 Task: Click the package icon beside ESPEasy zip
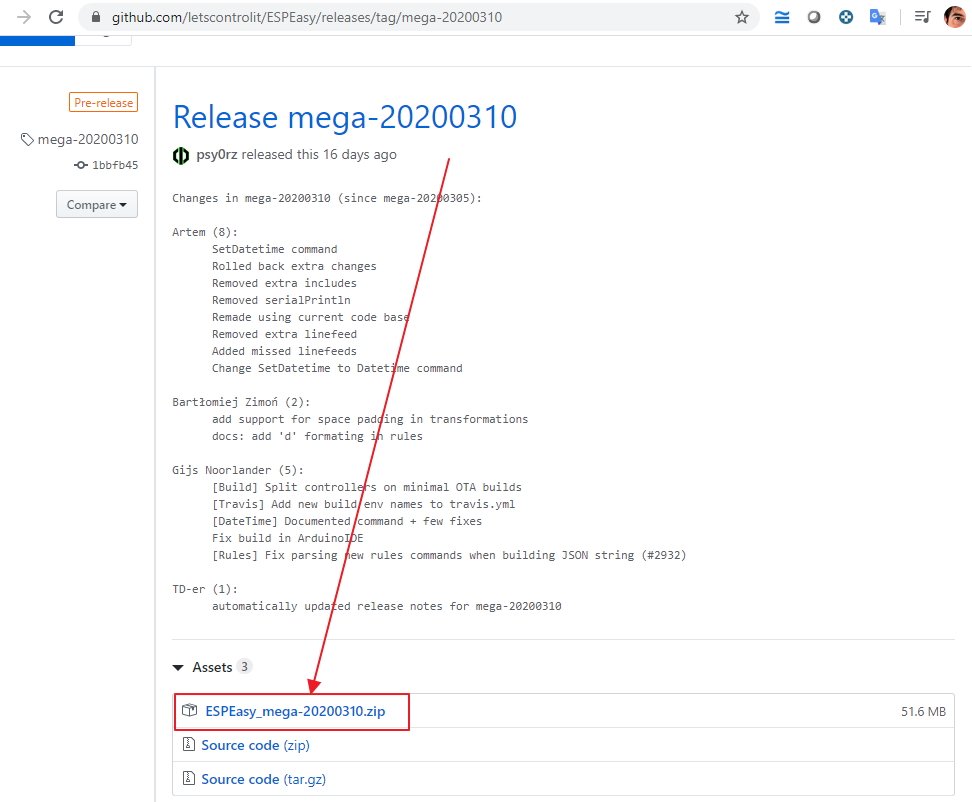pos(189,711)
